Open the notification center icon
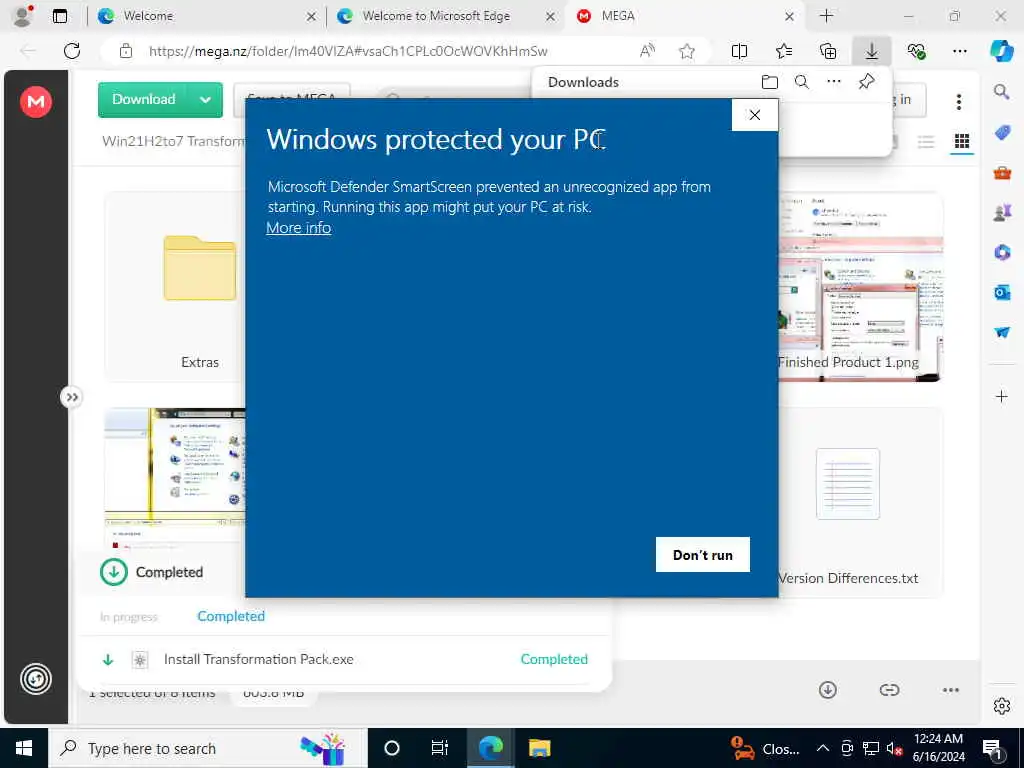This screenshot has height=768, width=1024. (992, 749)
